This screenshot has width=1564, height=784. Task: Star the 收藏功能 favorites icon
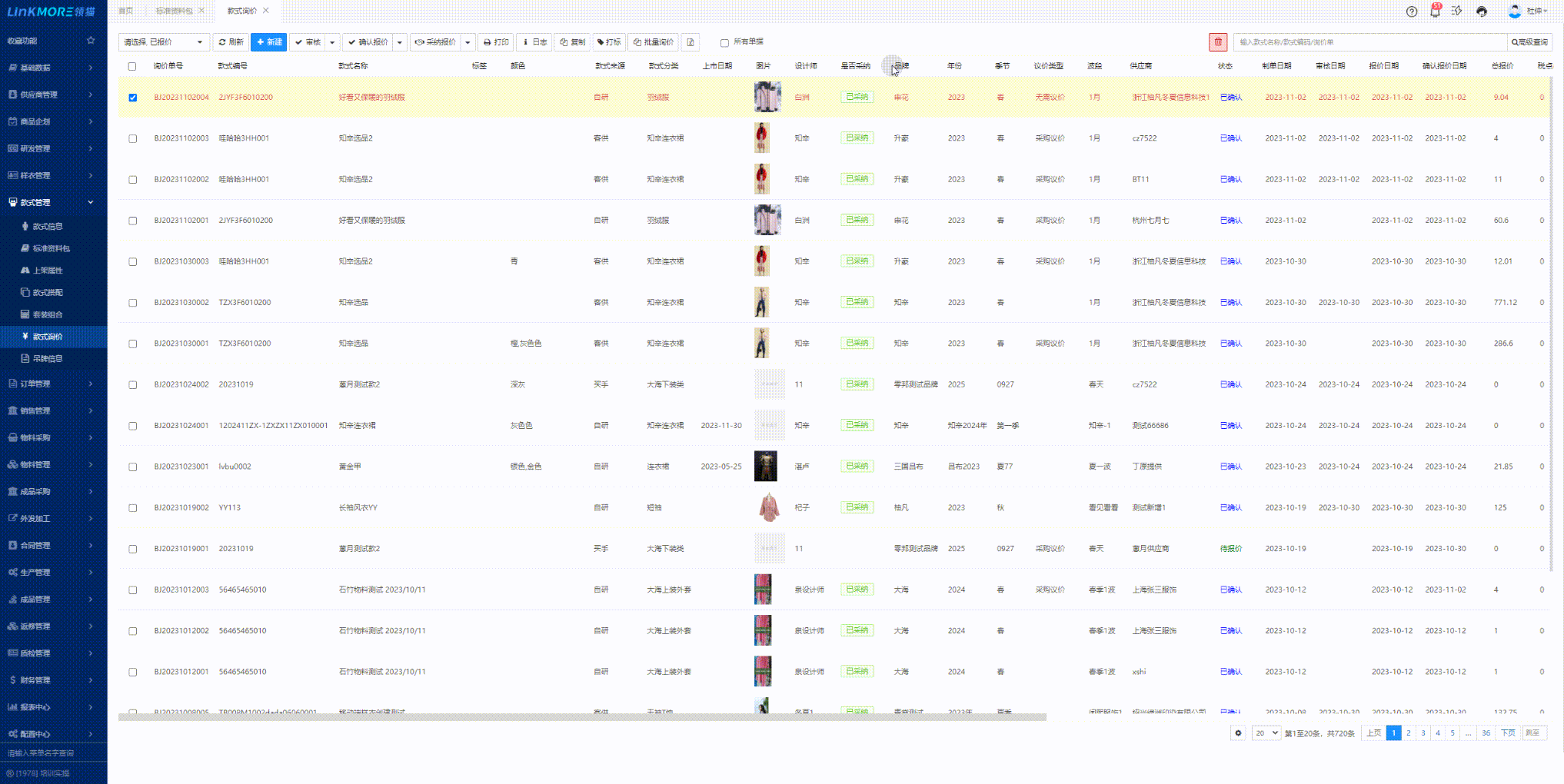point(91,41)
